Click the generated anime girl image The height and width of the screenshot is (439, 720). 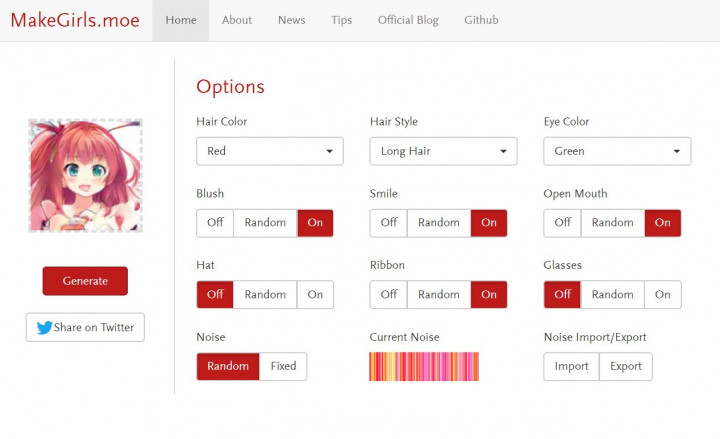point(85,176)
